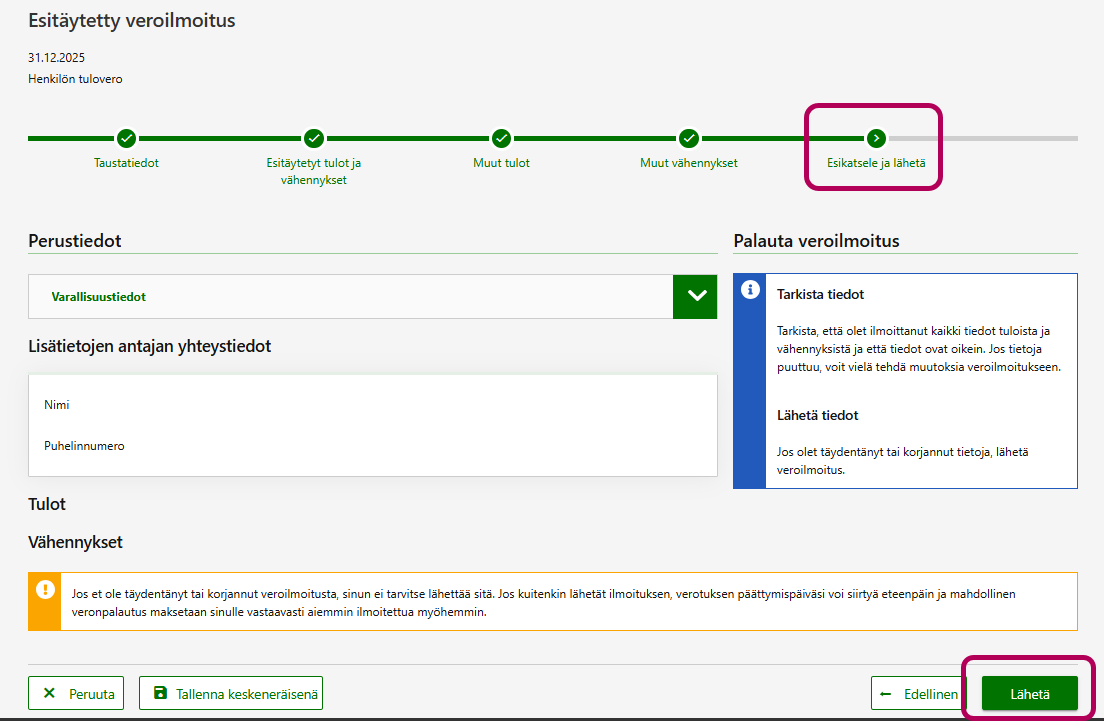The width and height of the screenshot is (1104, 721).
Task: Click the Esikatsele ja lähetä arrow icon
Action: (876, 138)
